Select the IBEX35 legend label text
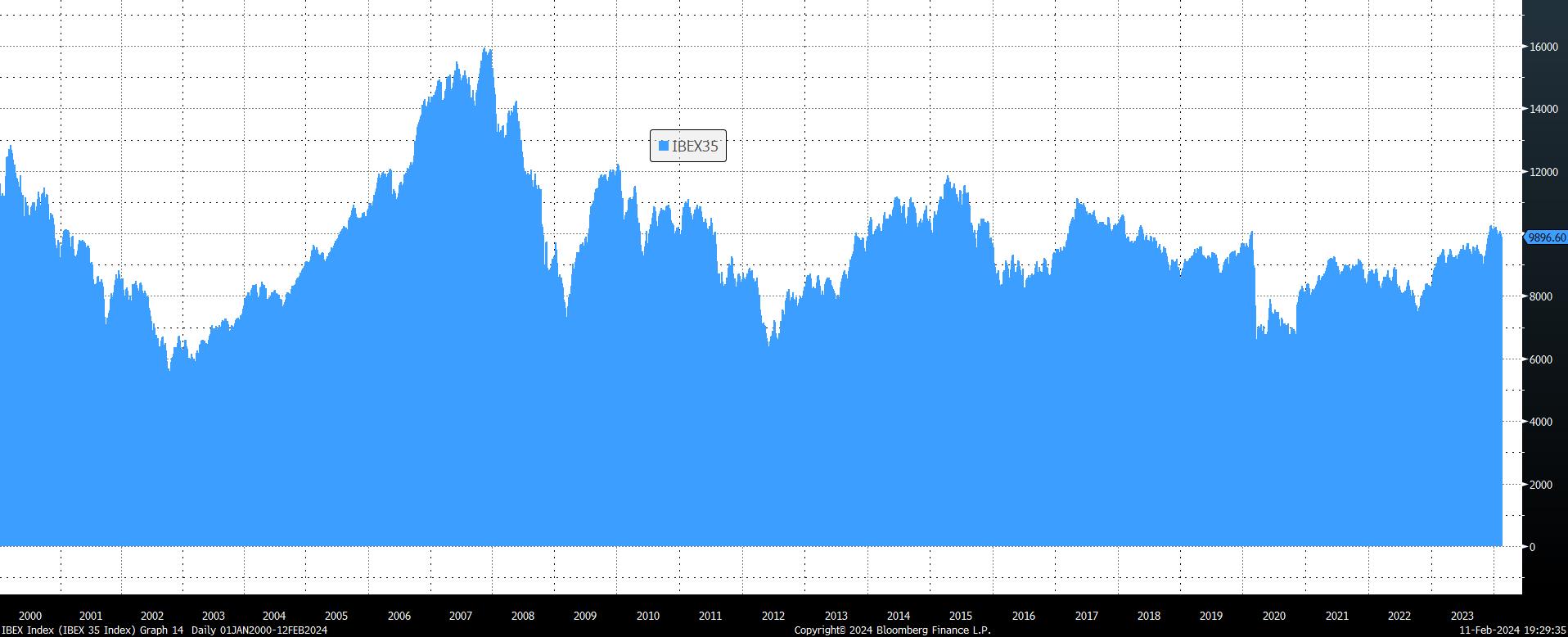 click(x=695, y=147)
